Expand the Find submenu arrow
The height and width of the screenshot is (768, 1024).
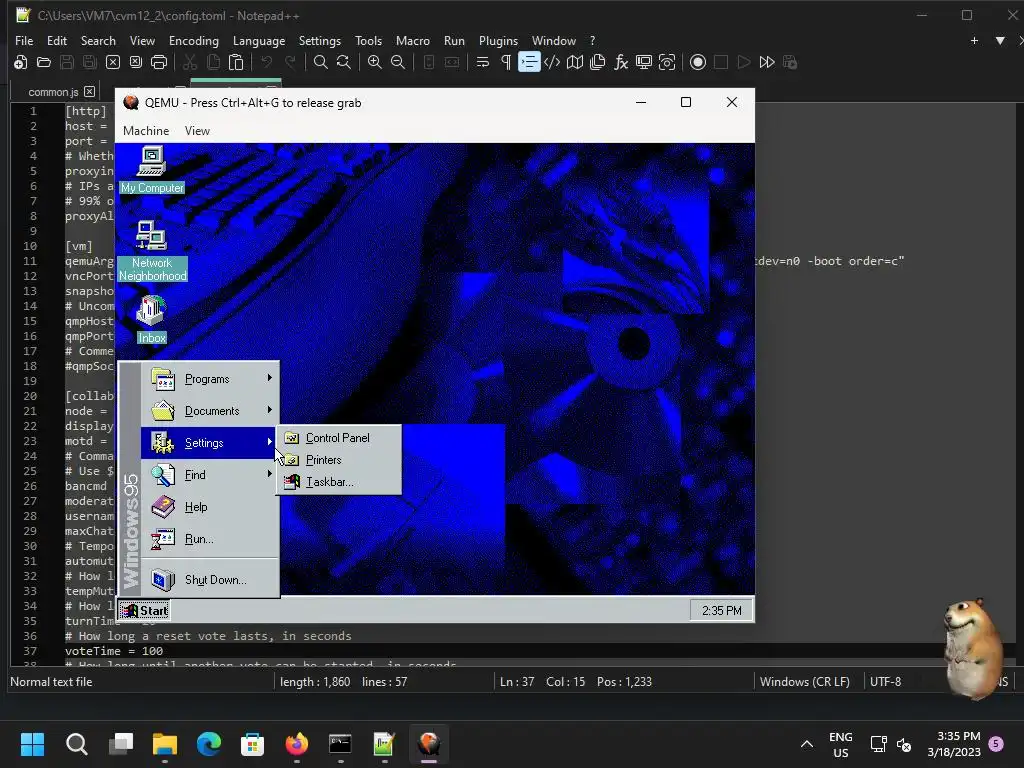click(269, 474)
